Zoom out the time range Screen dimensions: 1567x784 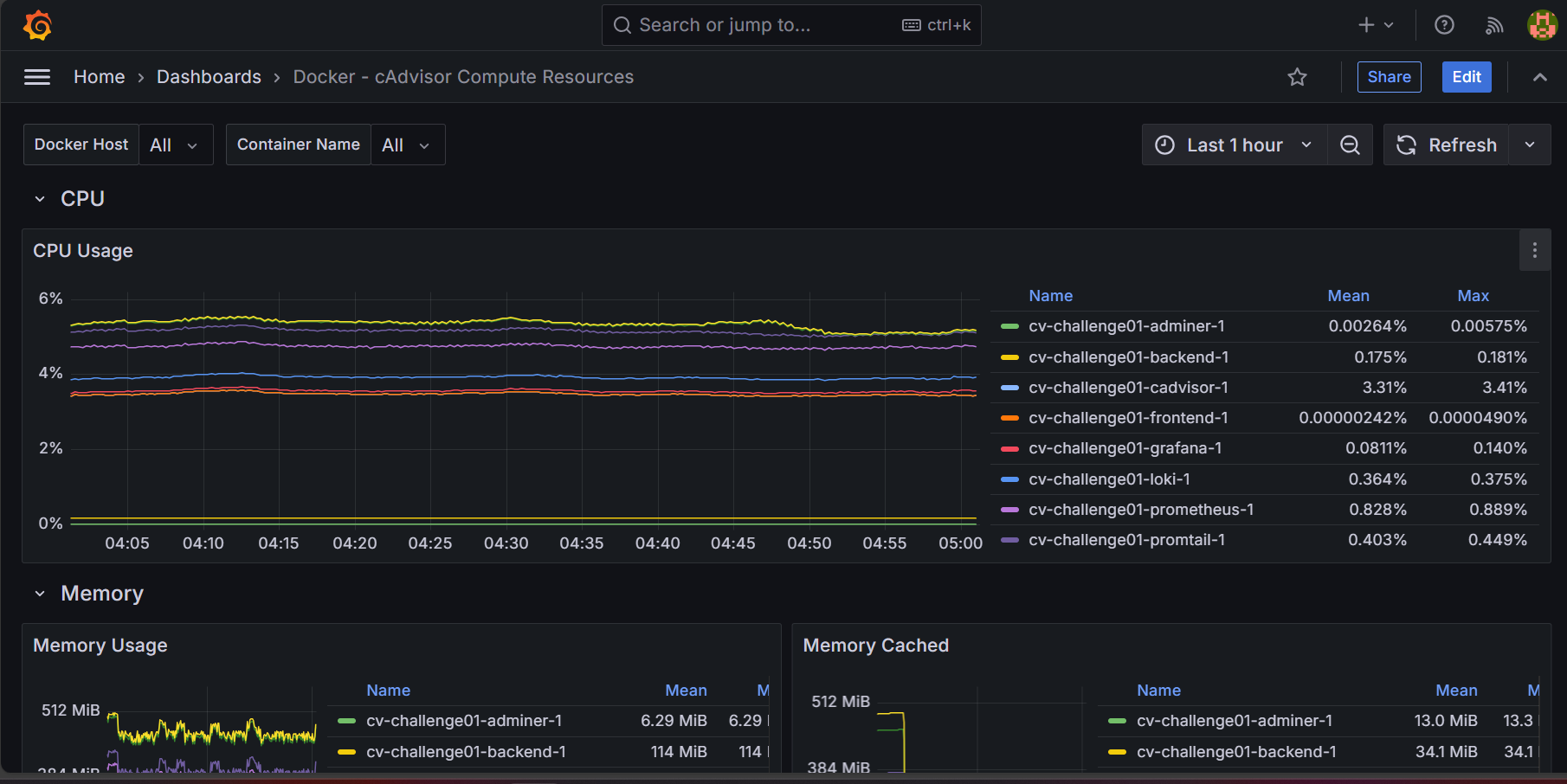(1350, 145)
